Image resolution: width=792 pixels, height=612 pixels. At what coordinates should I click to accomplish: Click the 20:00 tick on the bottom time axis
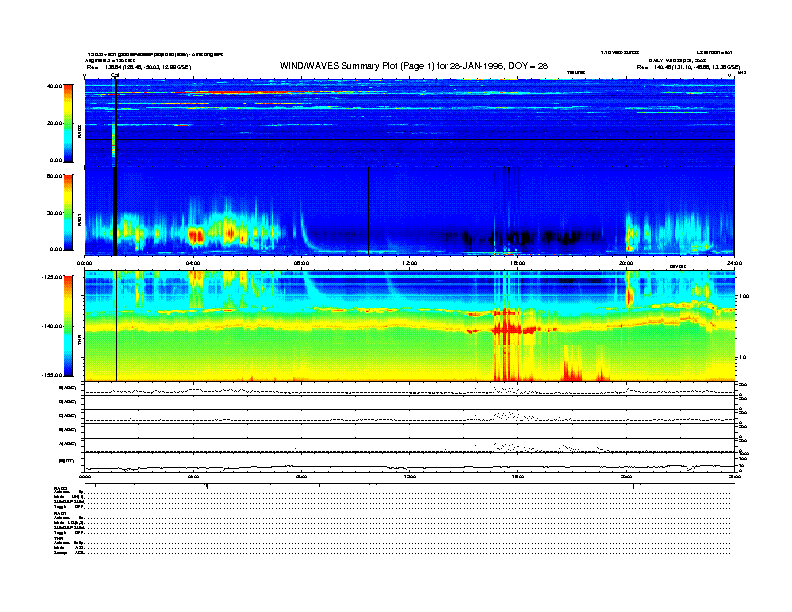click(626, 477)
